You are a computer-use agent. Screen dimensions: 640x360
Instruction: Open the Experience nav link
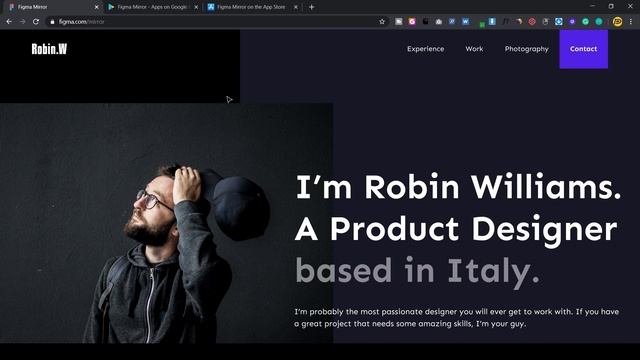[x=425, y=49]
